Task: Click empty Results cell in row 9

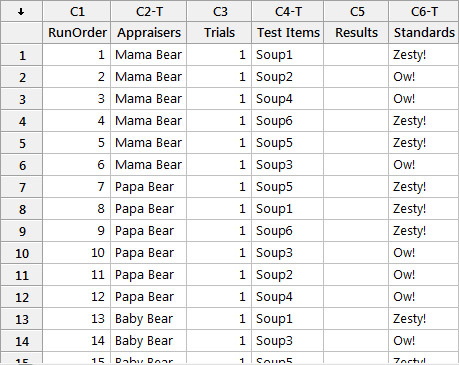Action: (356, 231)
